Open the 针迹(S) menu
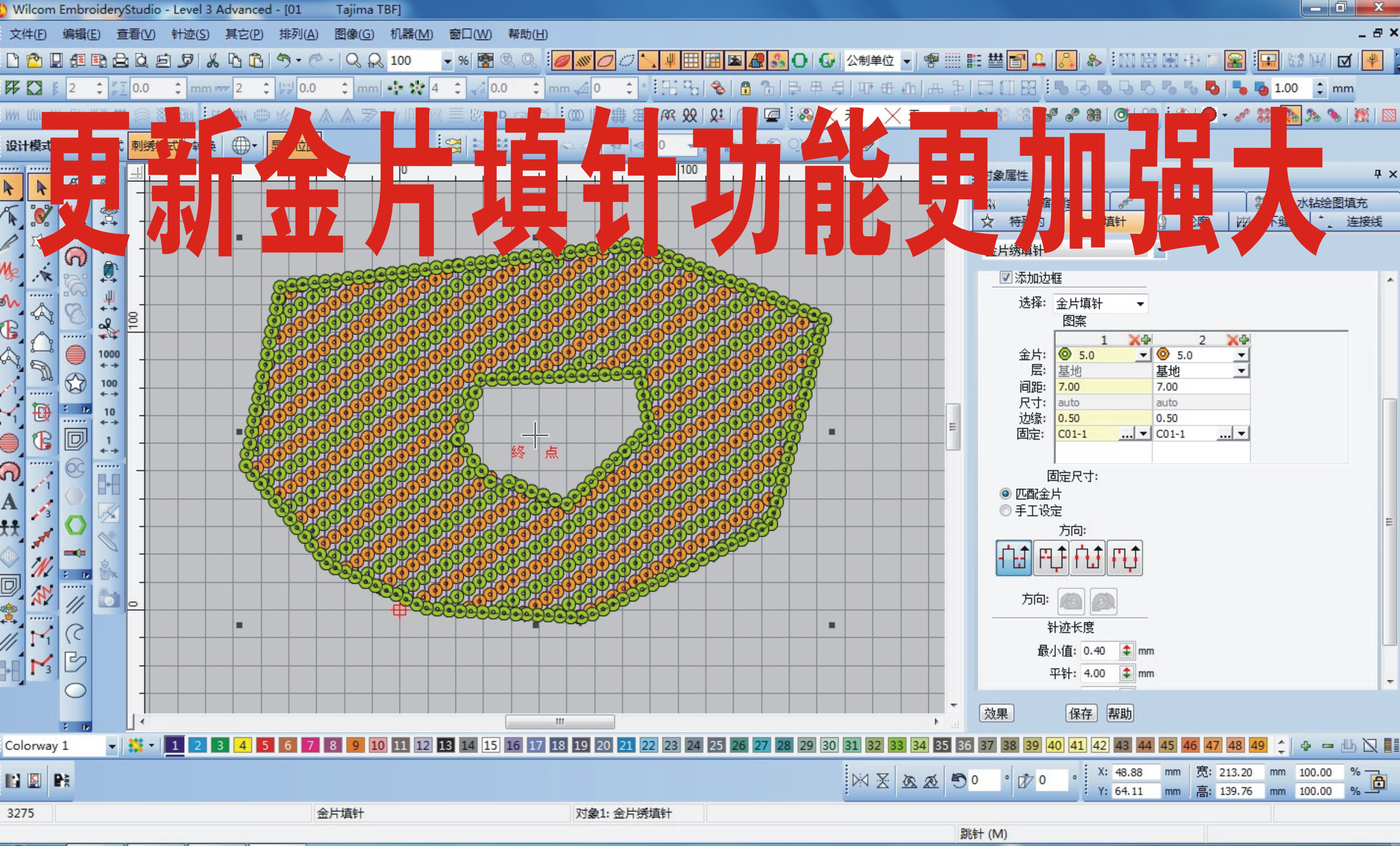Image resolution: width=1400 pixels, height=846 pixels. click(x=190, y=34)
